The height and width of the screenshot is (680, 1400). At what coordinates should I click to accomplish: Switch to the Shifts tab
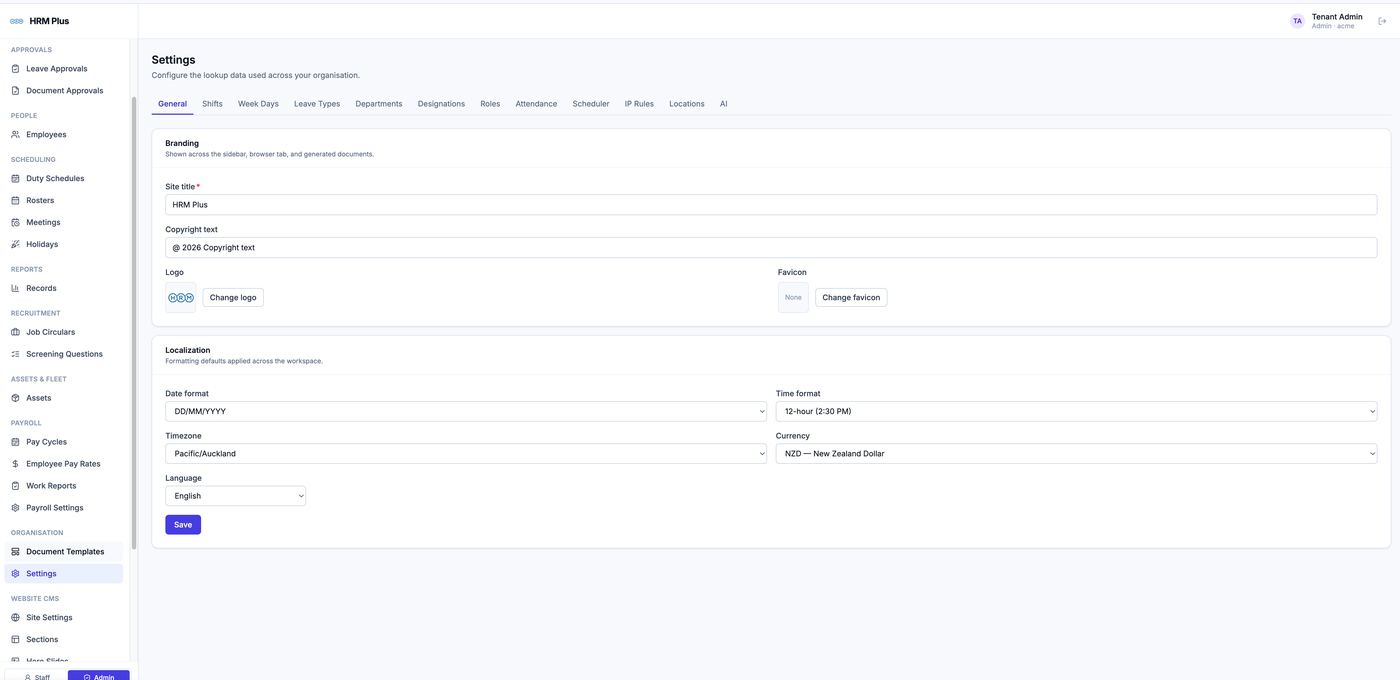(212, 104)
